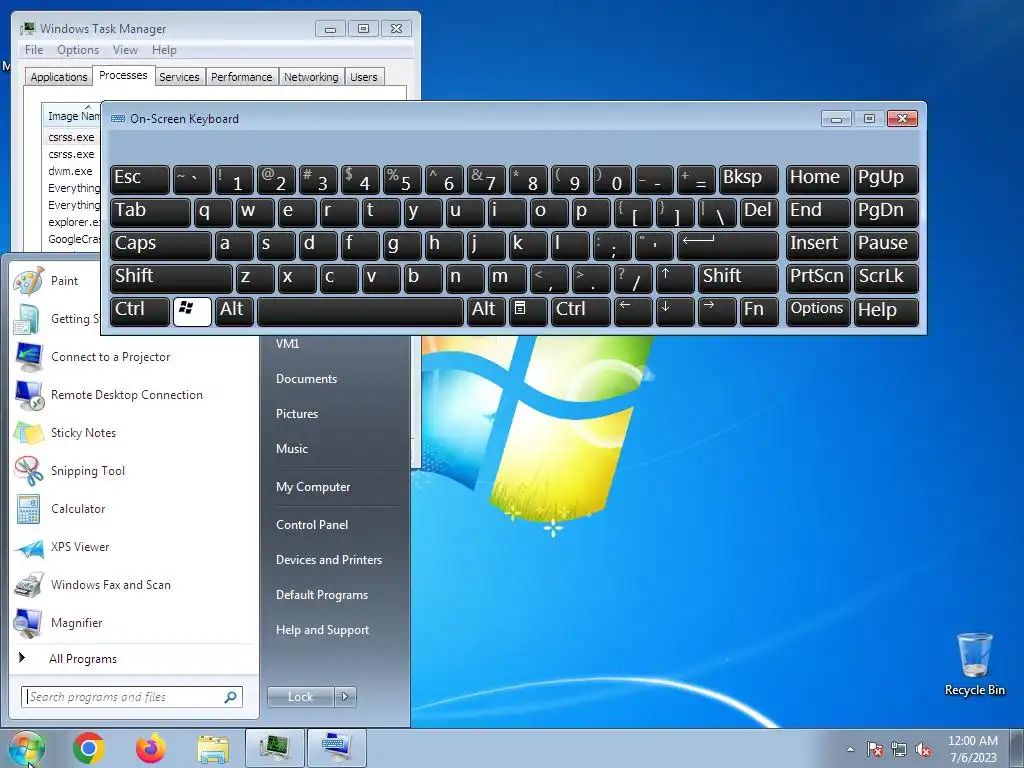Toggle ScrLk key on on-screen keyboard
The width and height of the screenshot is (1024, 768).
coord(886,278)
